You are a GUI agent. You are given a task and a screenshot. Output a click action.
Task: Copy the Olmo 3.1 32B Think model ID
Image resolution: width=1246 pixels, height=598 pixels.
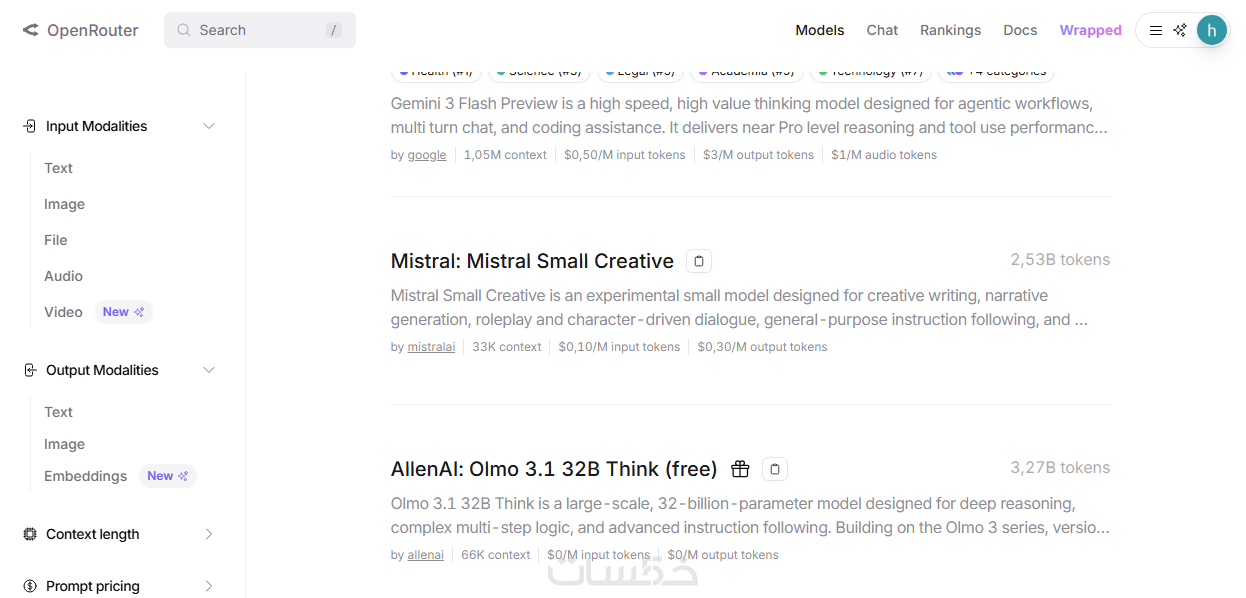point(775,469)
